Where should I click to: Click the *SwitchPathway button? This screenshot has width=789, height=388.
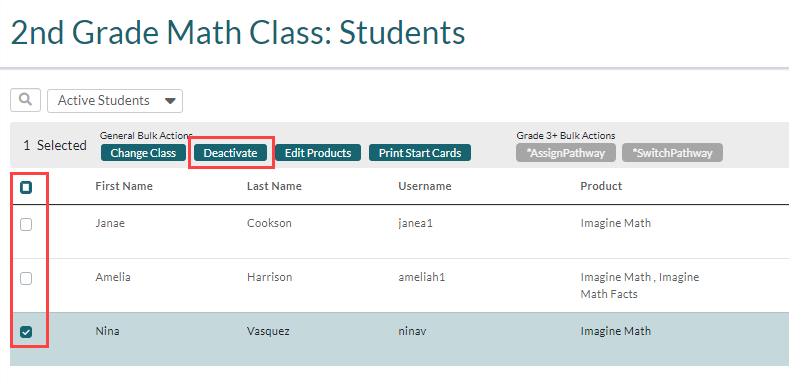pos(672,153)
